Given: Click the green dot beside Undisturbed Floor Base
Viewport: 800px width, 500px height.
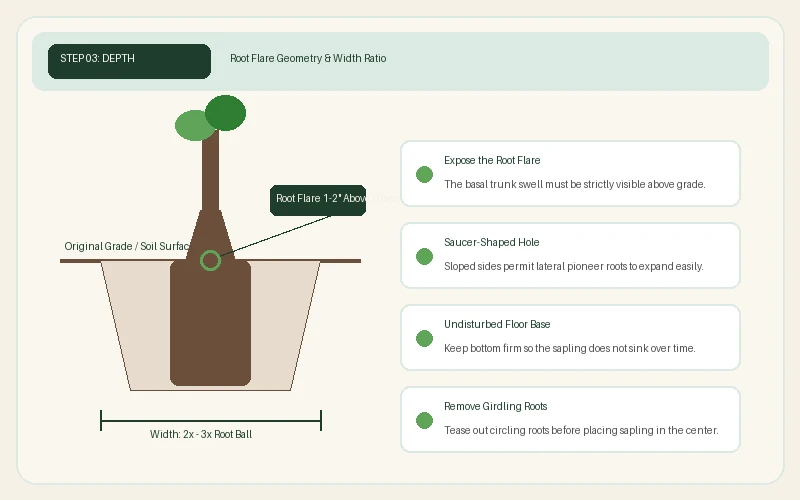Looking at the screenshot, I should point(424,338).
